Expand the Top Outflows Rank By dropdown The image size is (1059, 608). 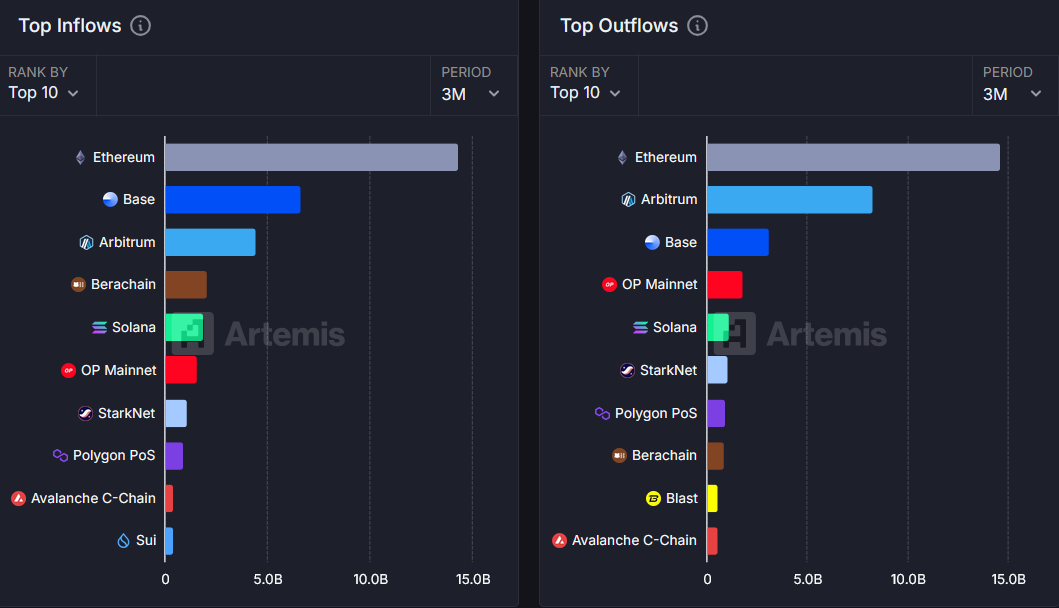pyautogui.click(x=586, y=93)
